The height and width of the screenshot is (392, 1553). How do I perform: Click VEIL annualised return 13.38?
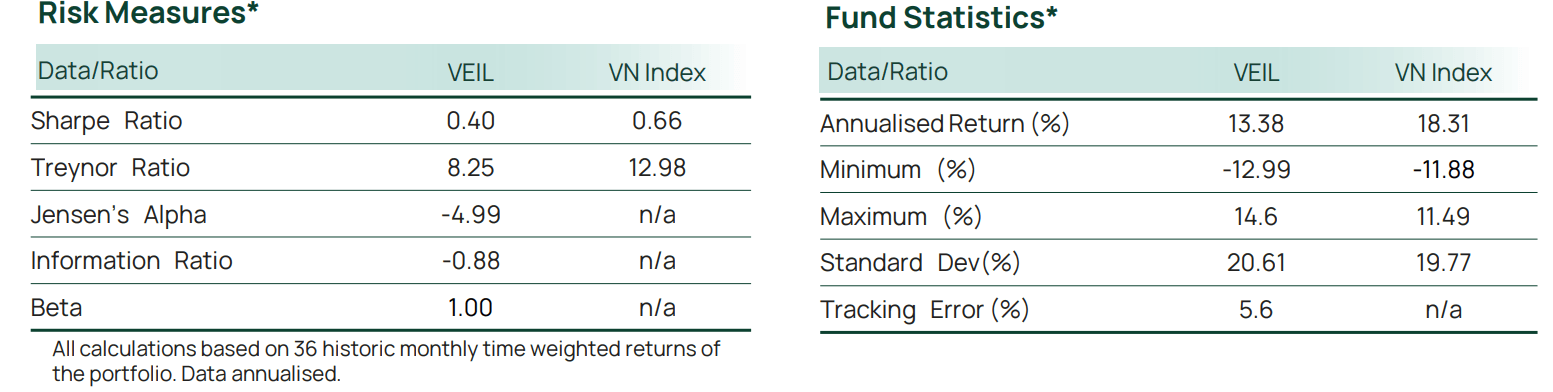[x=1256, y=124]
